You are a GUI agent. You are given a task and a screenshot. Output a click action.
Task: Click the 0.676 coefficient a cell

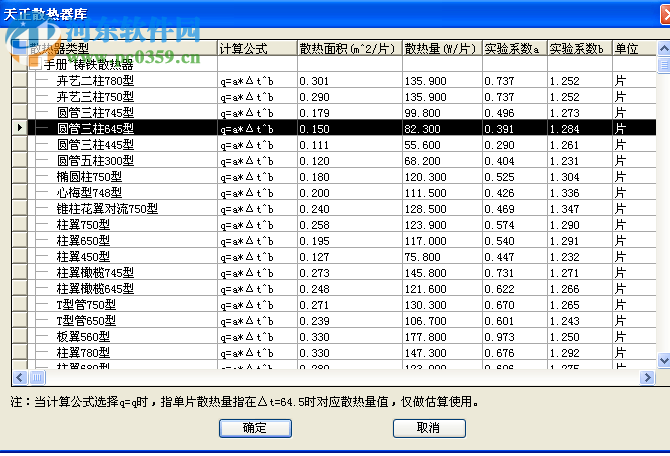tap(515, 353)
